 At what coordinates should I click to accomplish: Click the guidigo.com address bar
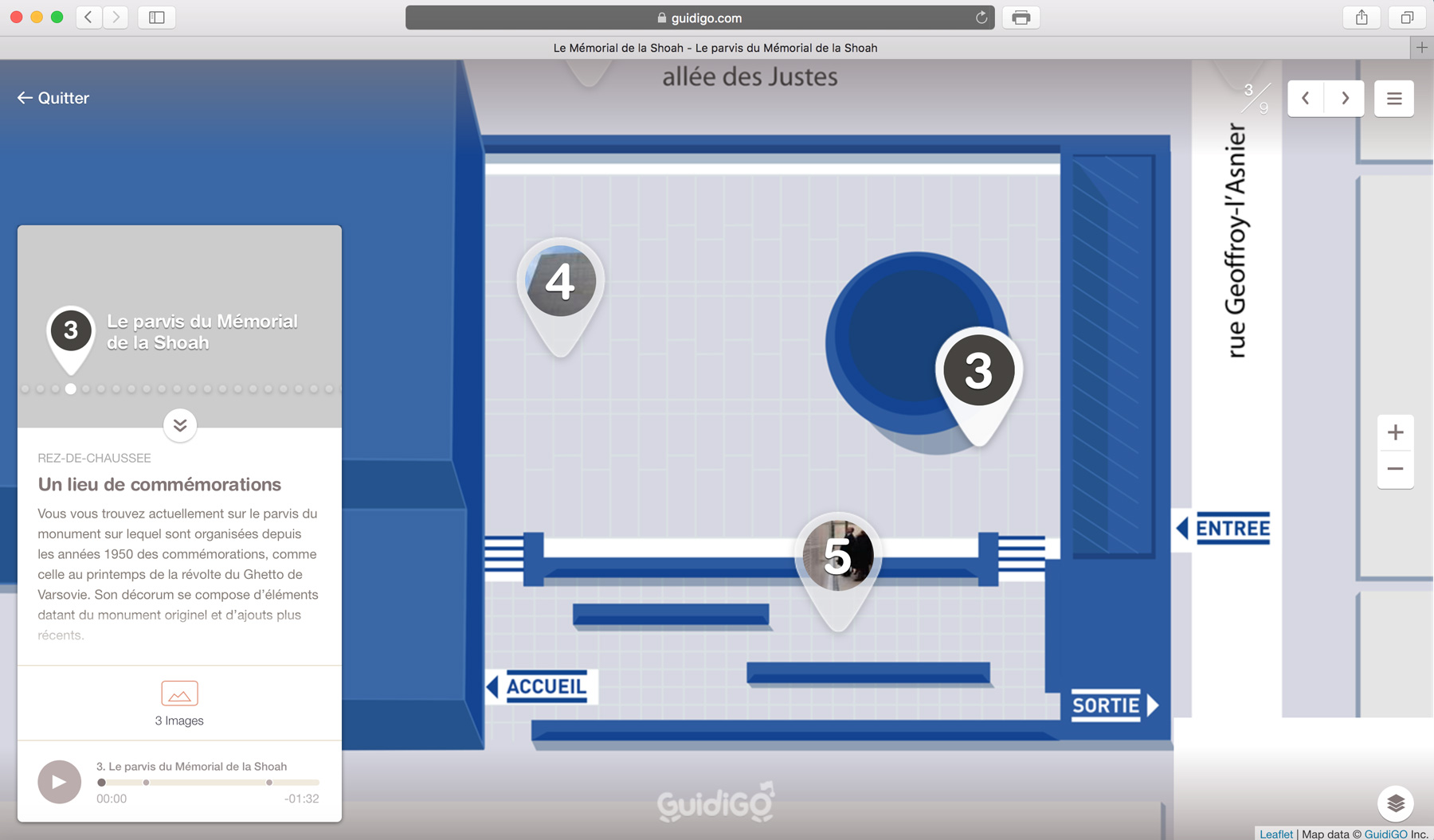point(699,18)
